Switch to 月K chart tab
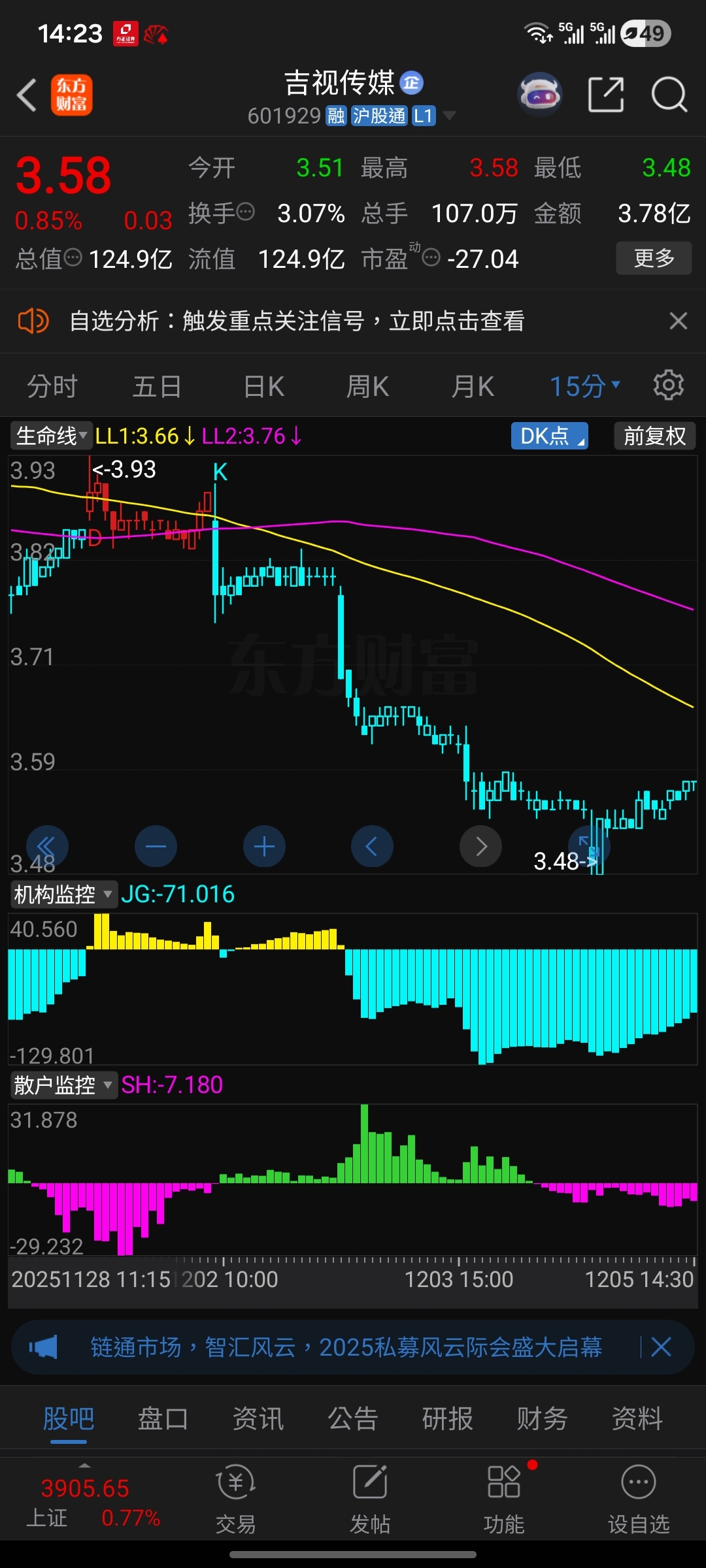 pos(473,386)
